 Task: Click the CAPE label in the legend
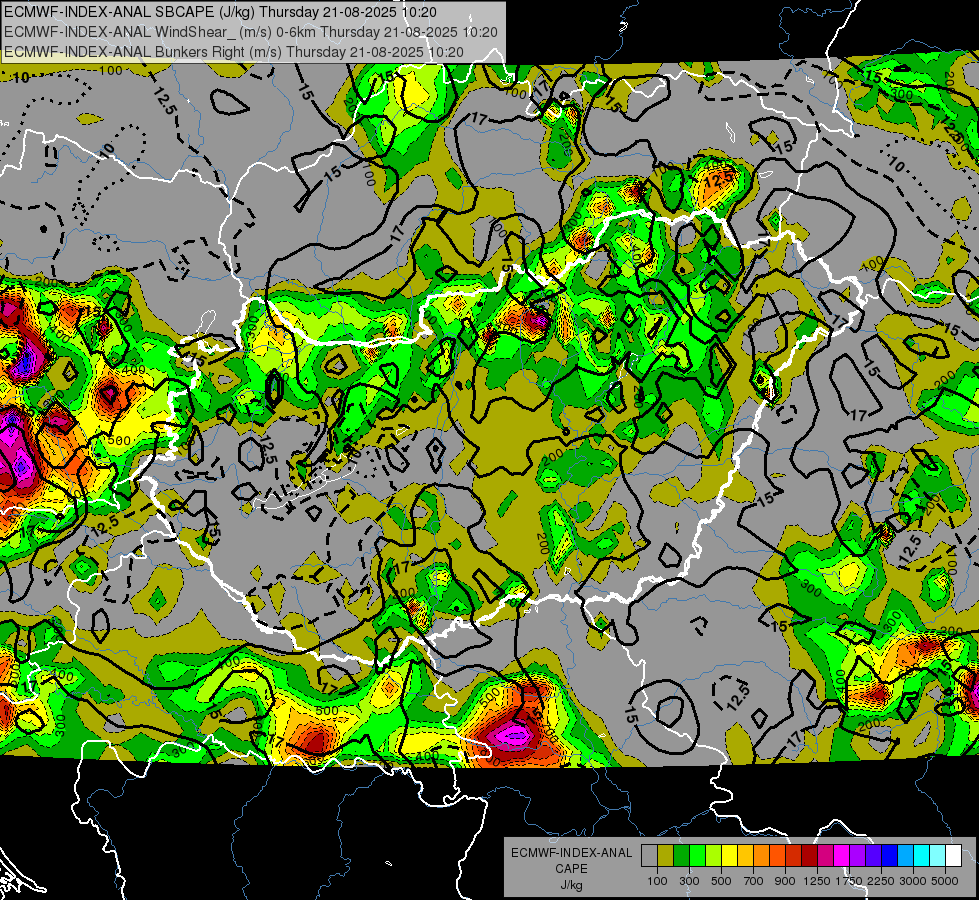point(571,868)
